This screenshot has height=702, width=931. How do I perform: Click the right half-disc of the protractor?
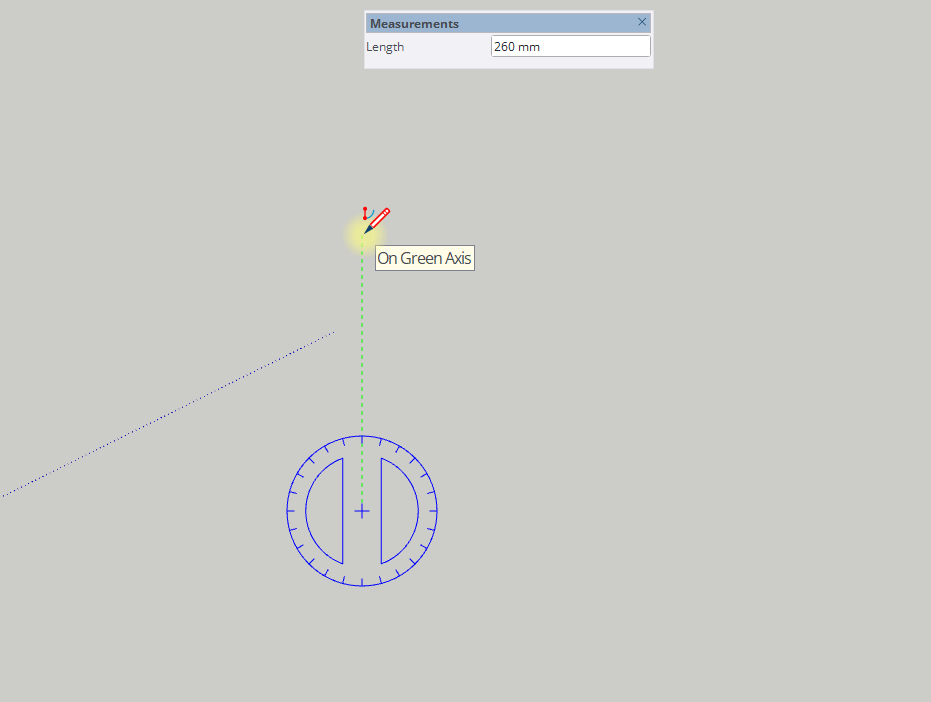(x=400, y=511)
